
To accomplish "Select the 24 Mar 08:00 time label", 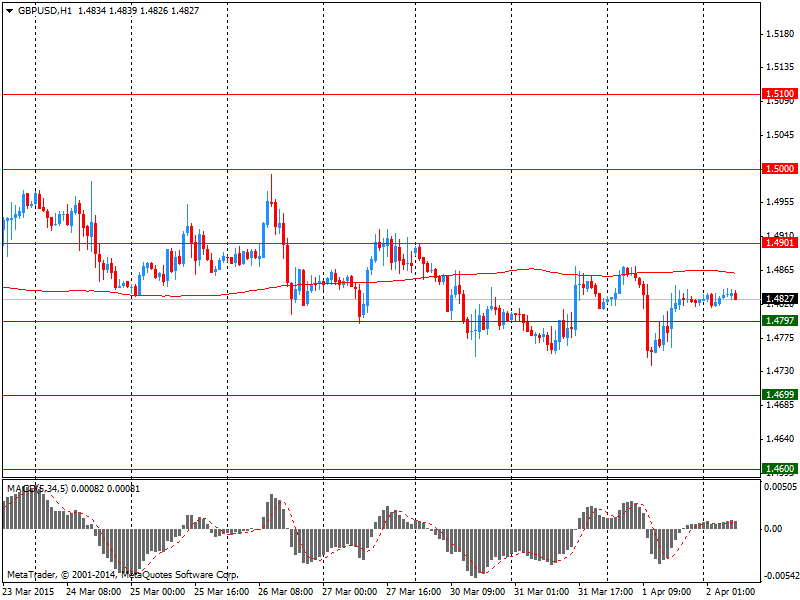I will click(x=94, y=592).
